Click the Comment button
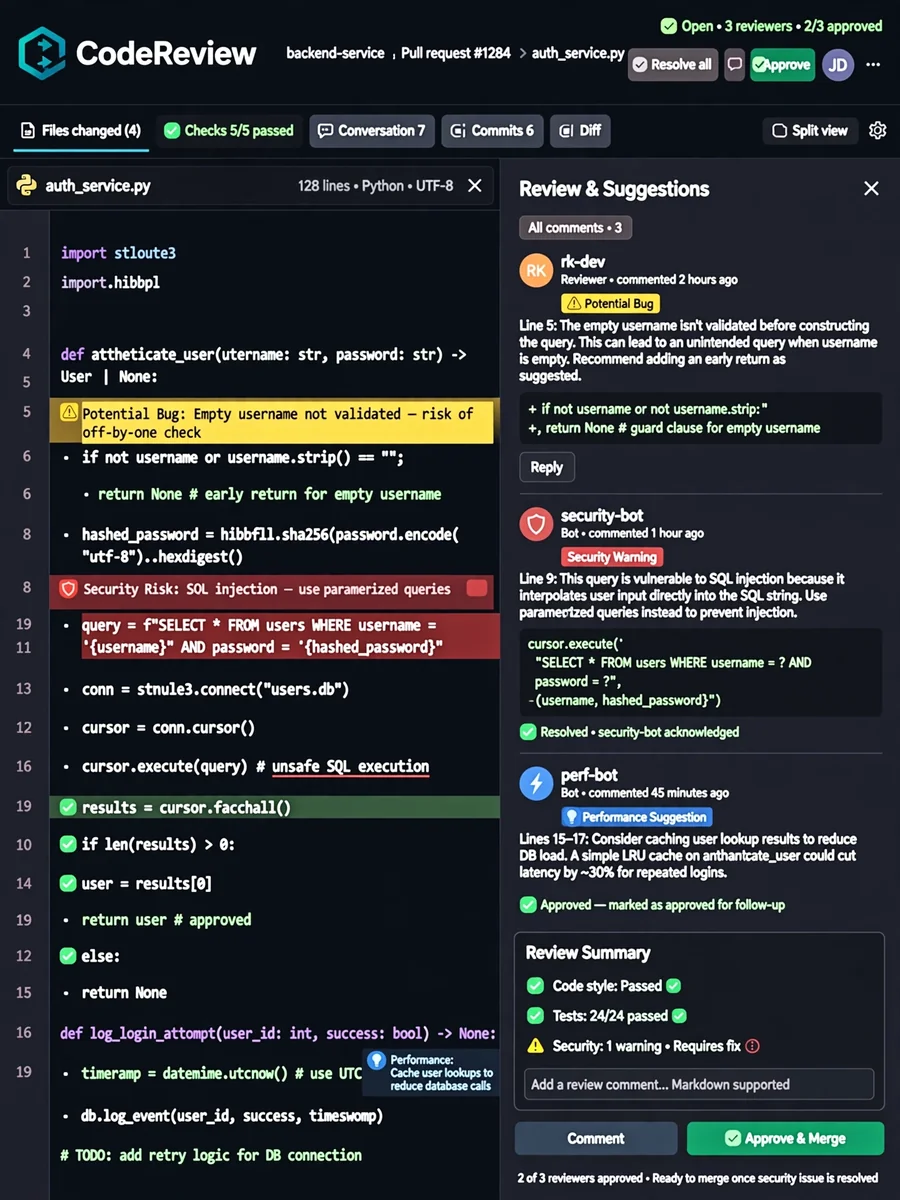 tap(596, 1138)
